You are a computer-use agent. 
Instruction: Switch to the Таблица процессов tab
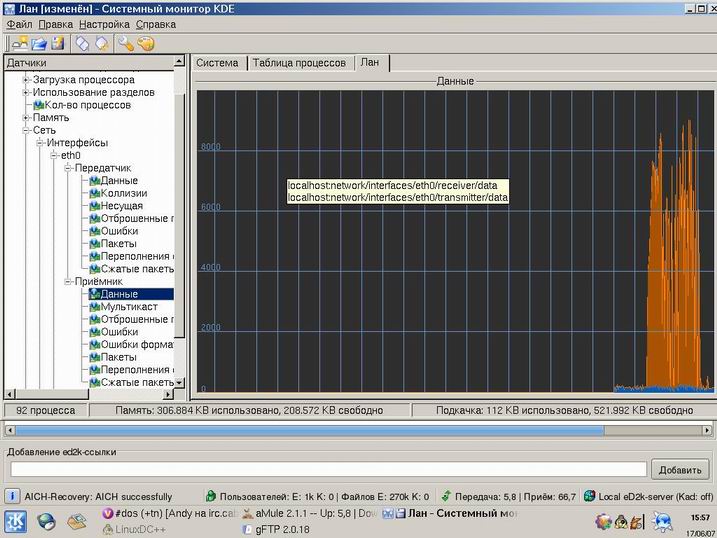300,63
